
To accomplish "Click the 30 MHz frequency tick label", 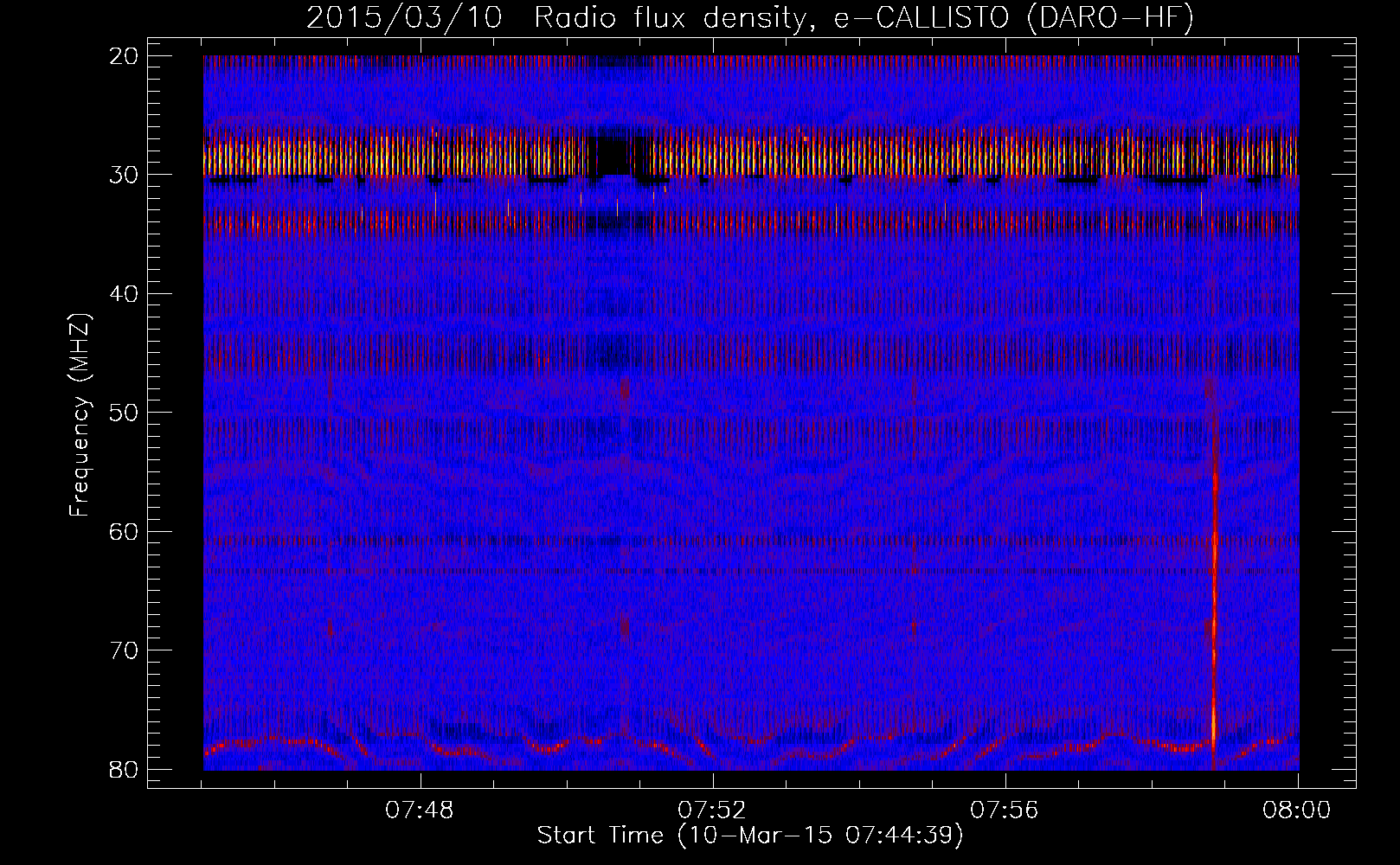I will coord(124,175).
